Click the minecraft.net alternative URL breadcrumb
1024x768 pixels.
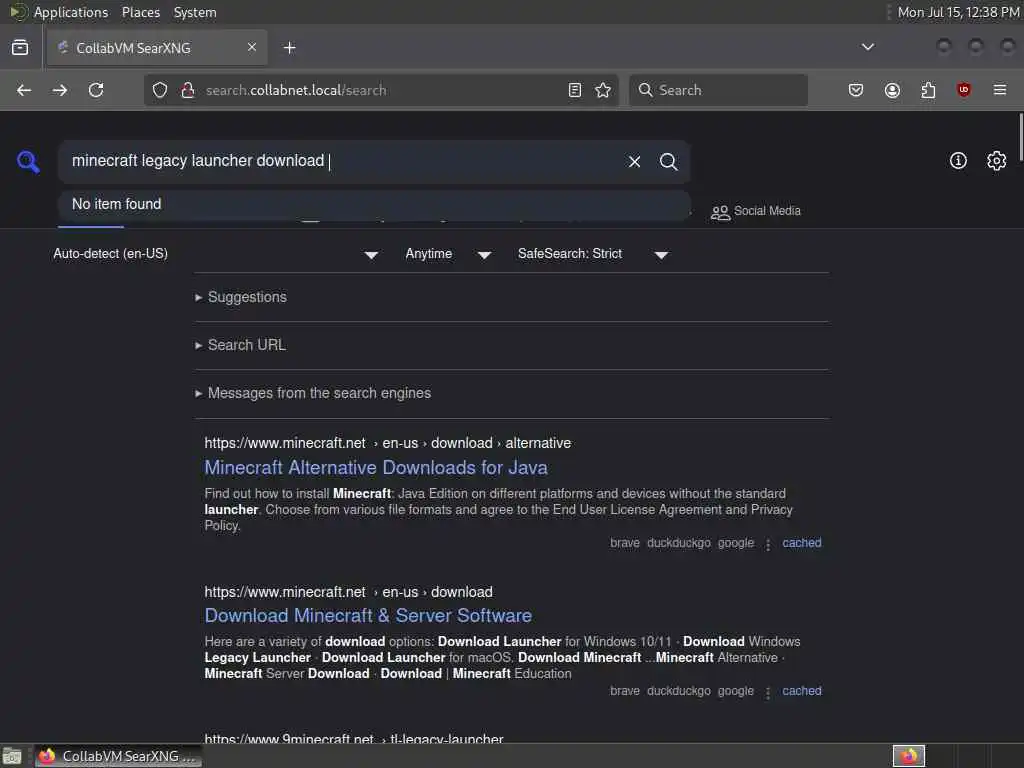tap(387, 443)
